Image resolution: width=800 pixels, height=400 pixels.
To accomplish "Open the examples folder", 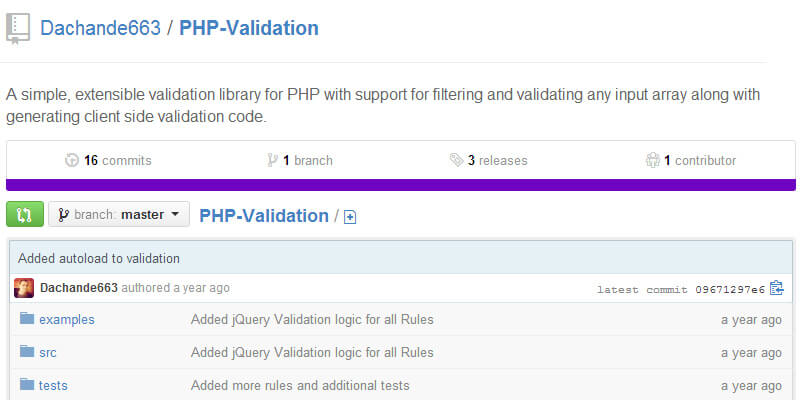I will 67,320.
